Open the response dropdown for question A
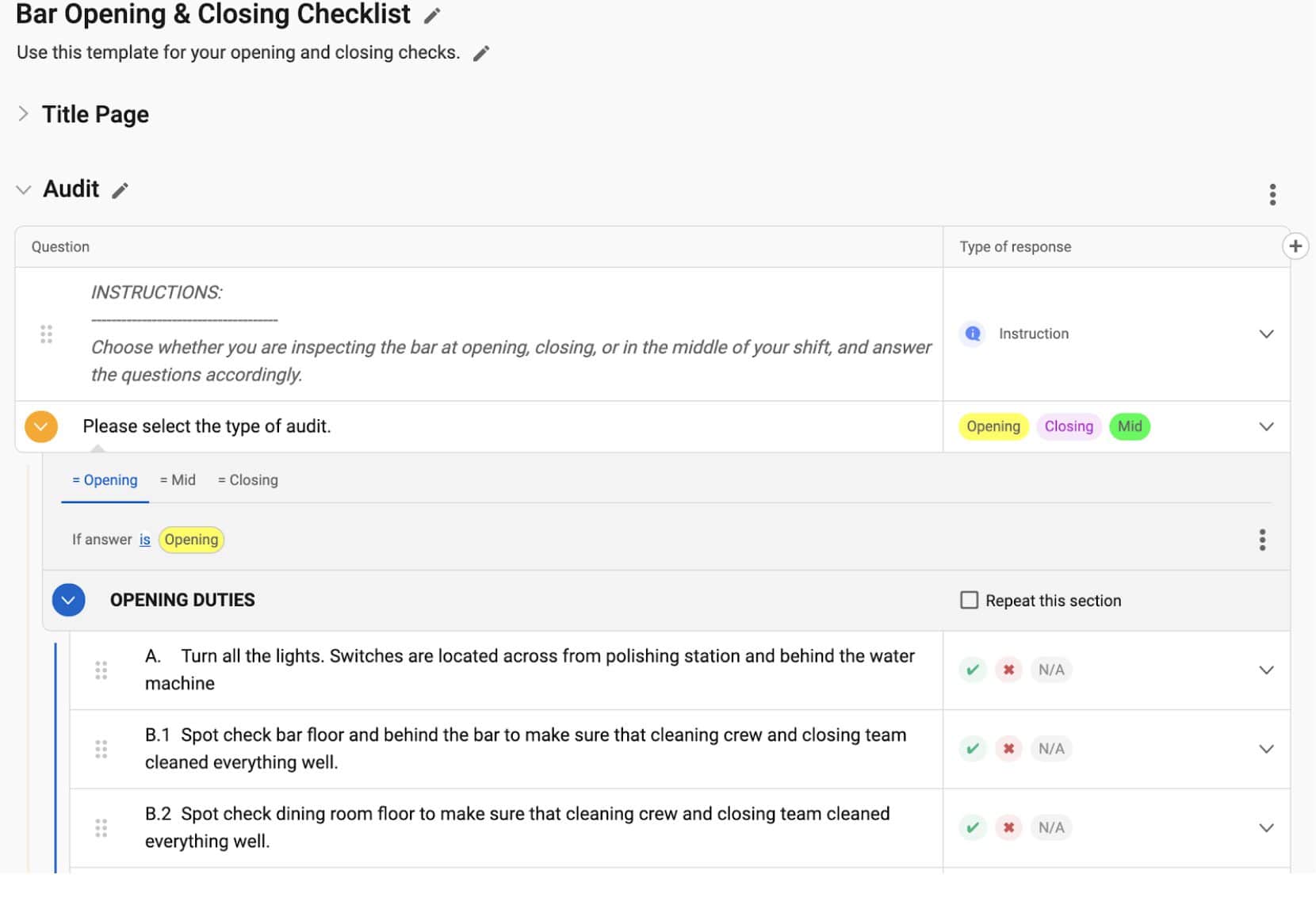Viewport: 1316px width, 905px height. pos(1265,670)
